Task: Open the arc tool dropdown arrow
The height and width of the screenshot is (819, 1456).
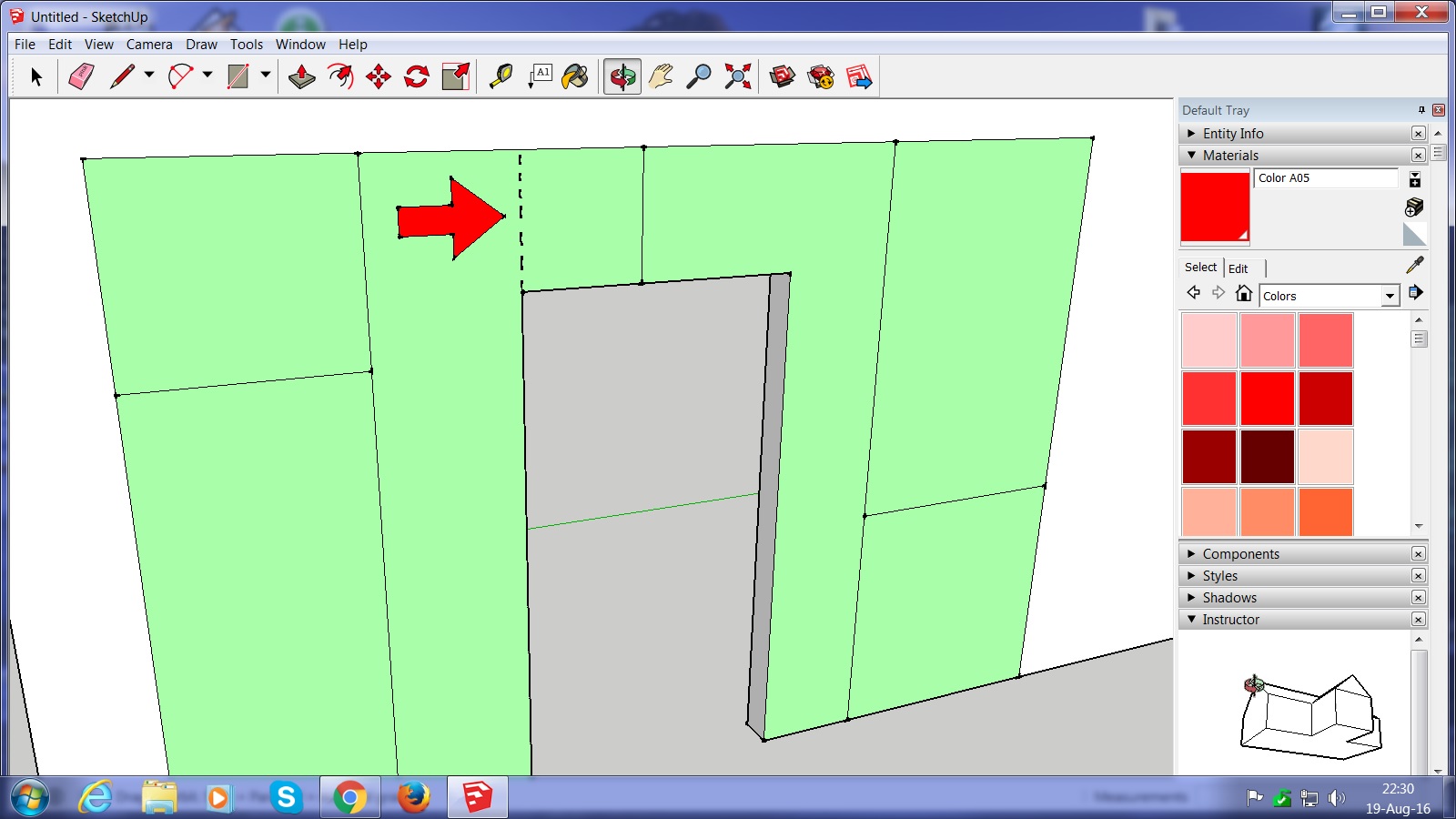Action: [x=207, y=76]
